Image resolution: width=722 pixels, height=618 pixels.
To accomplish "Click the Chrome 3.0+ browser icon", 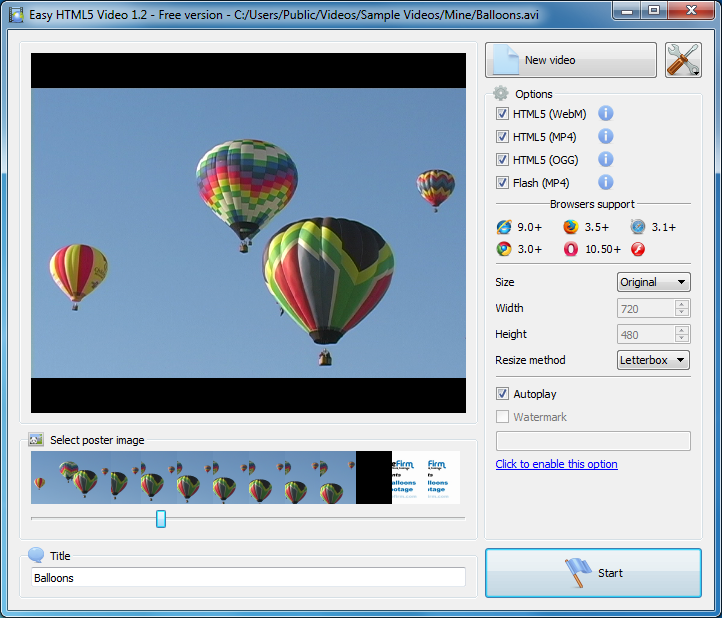I will (504, 249).
